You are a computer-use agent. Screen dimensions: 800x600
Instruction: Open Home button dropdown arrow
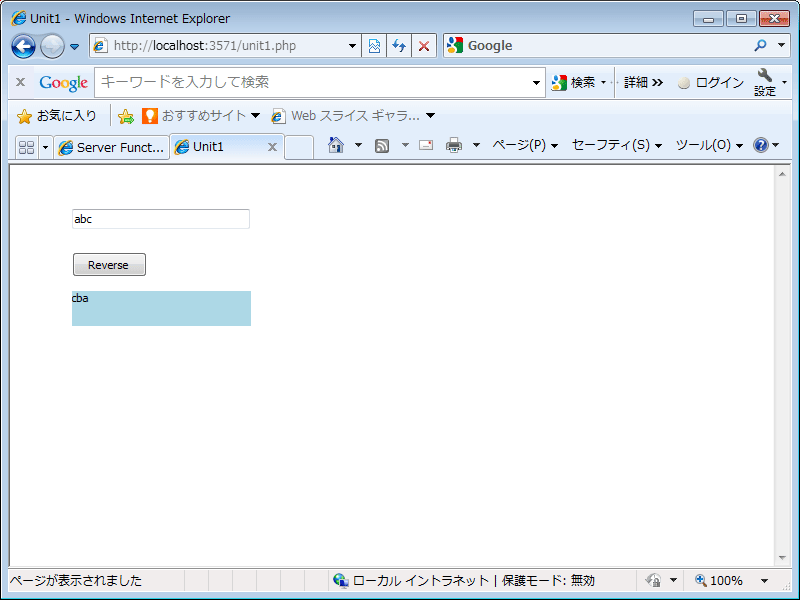(x=358, y=145)
